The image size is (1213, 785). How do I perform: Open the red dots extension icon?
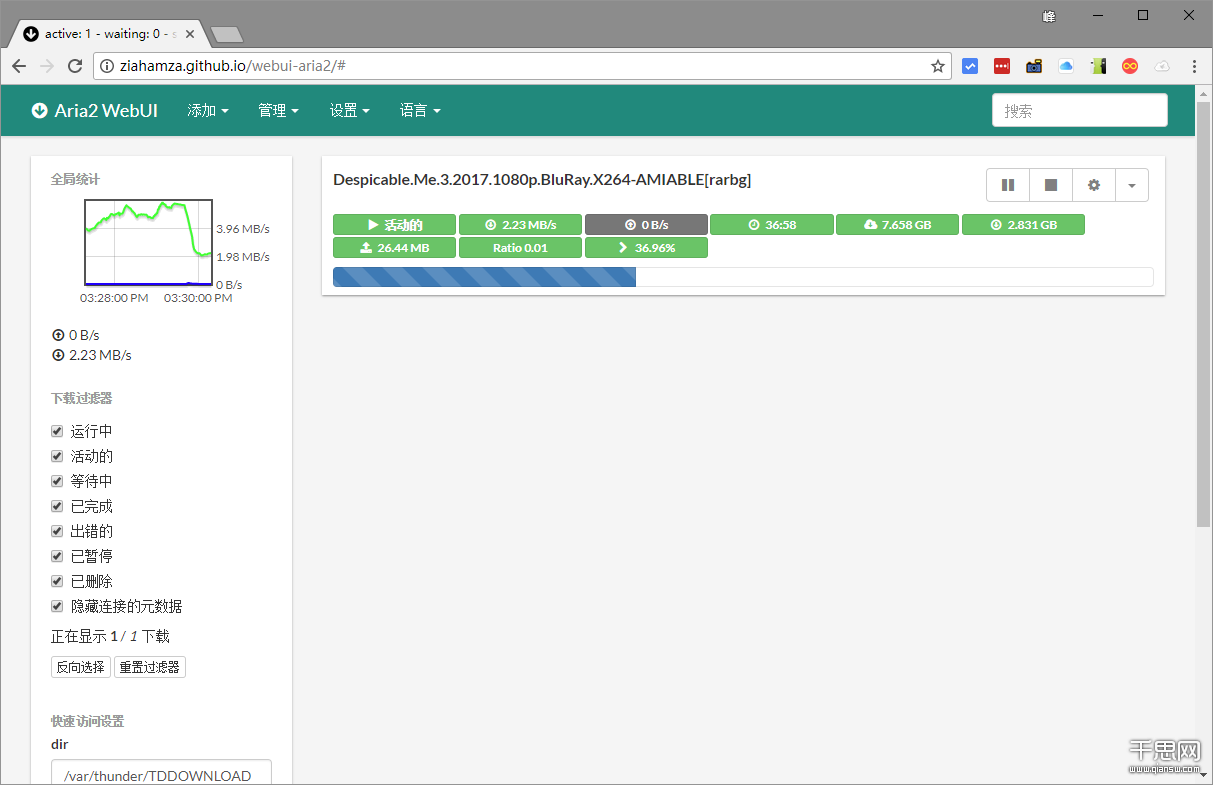(x=1002, y=66)
